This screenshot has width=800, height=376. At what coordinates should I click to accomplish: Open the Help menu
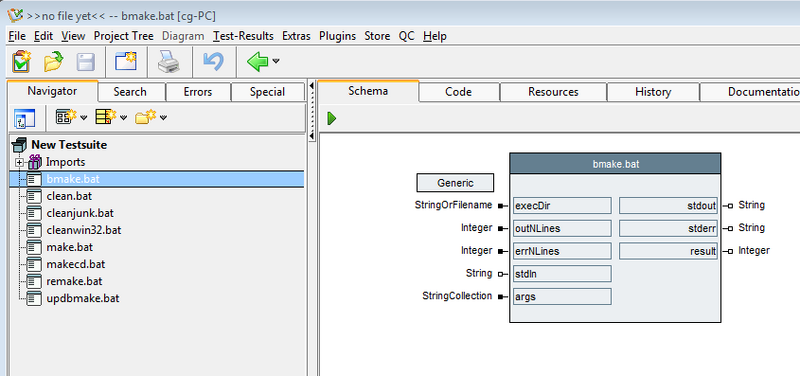[x=435, y=36]
